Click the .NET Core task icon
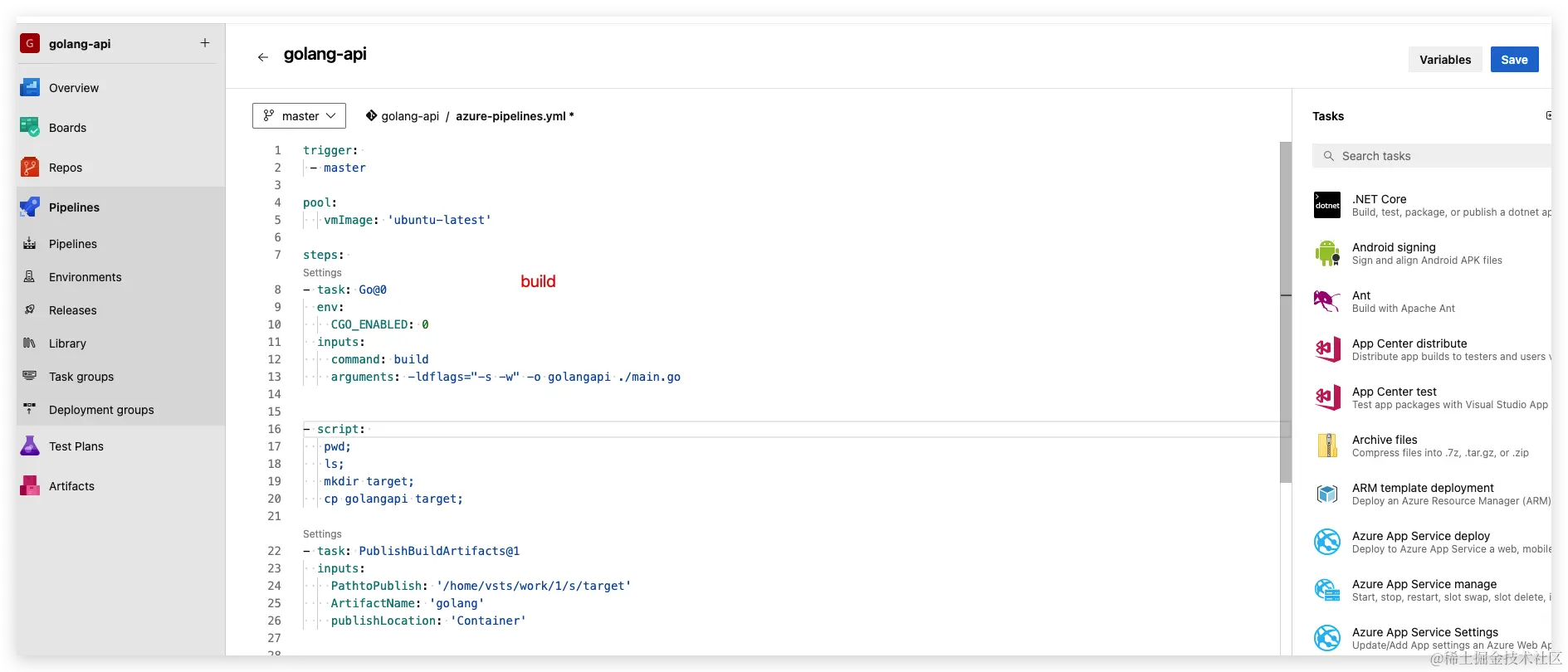Screen dimensions: 1568x672 point(1327,205)
